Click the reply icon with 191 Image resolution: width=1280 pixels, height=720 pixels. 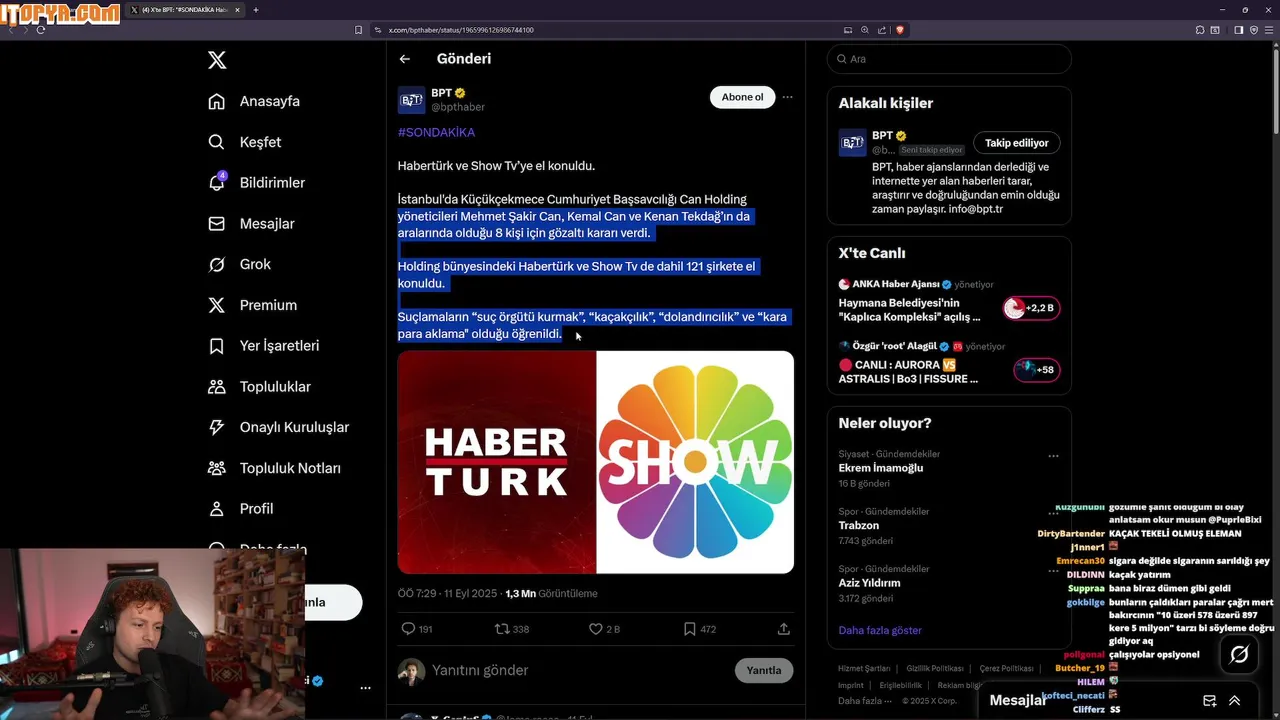coord(408,629)
